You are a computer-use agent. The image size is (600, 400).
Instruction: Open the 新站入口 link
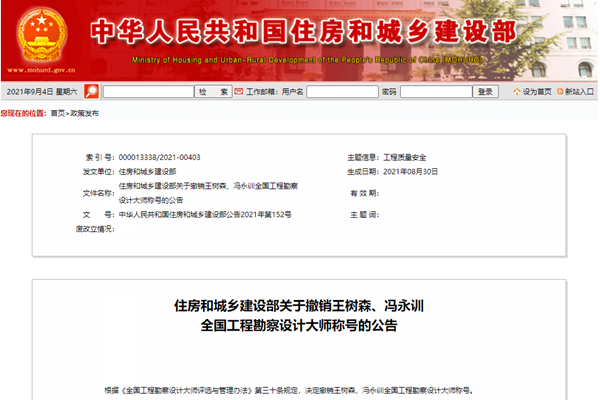580,92
